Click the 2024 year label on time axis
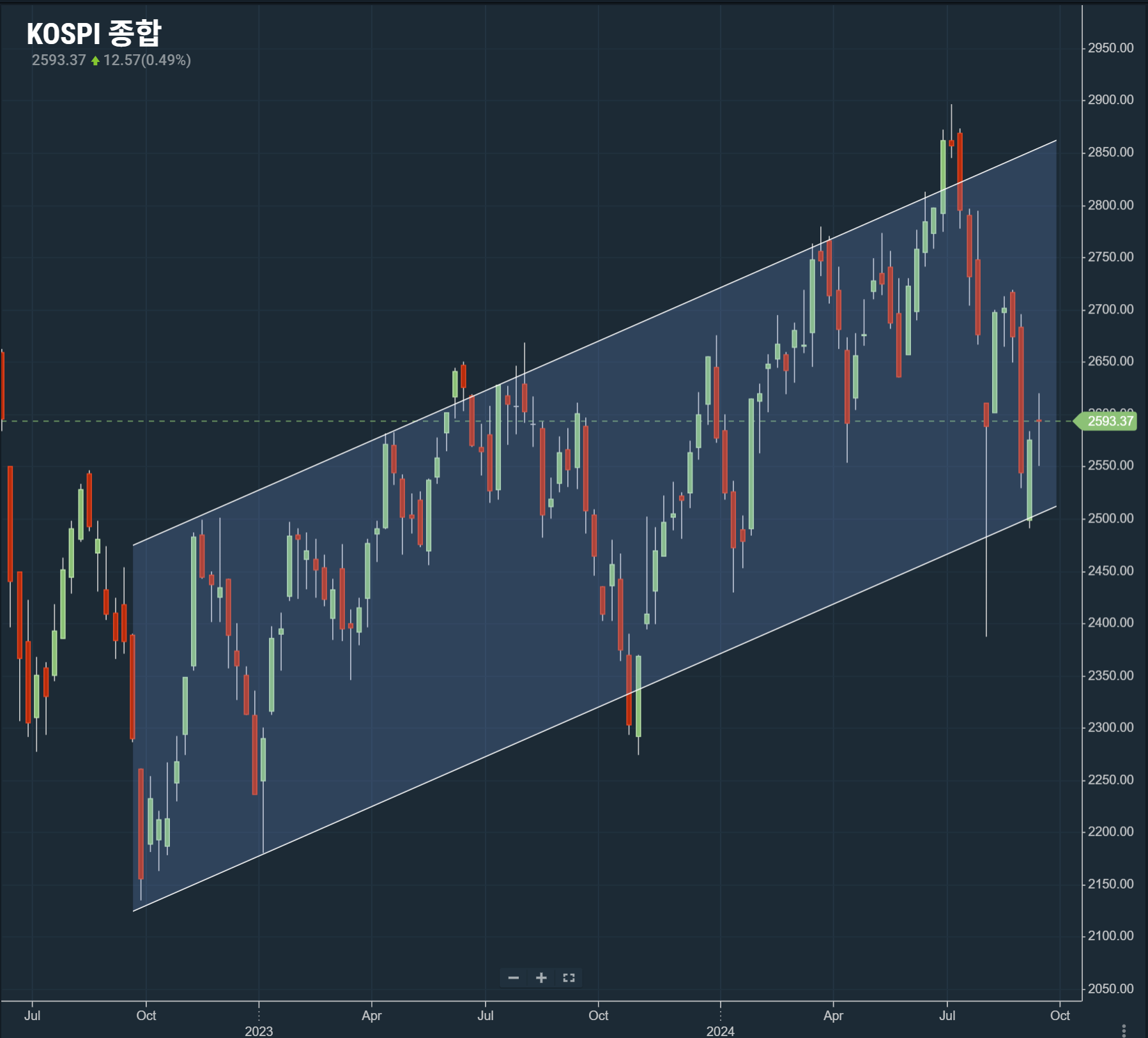The height and width of the screenshot is (1038, 1148). click(x=720, y=1031)
